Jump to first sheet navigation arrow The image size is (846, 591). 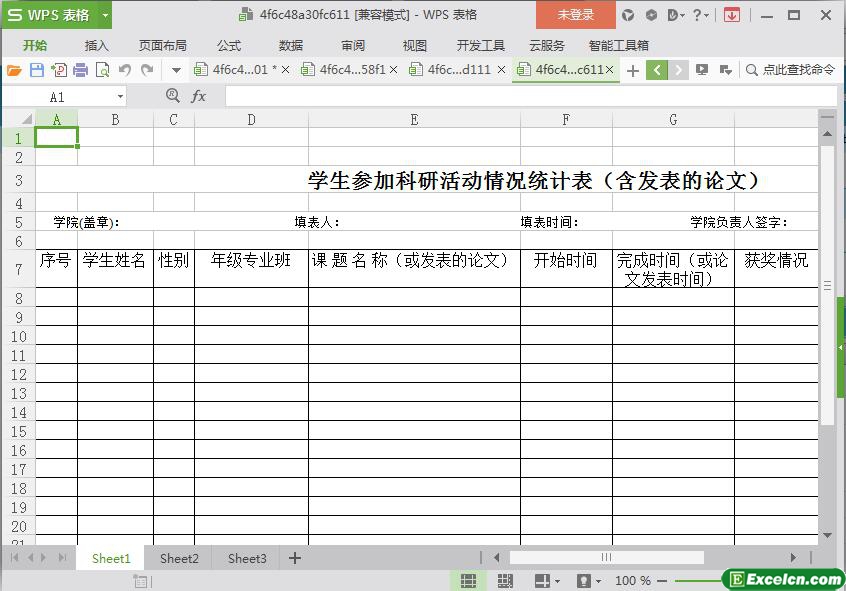click(15, 558)
